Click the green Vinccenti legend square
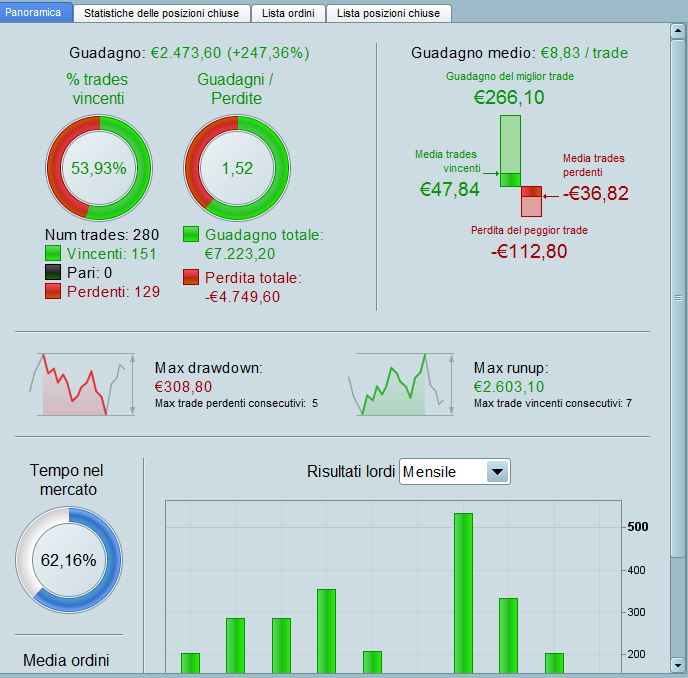 [x=53, y=253]
